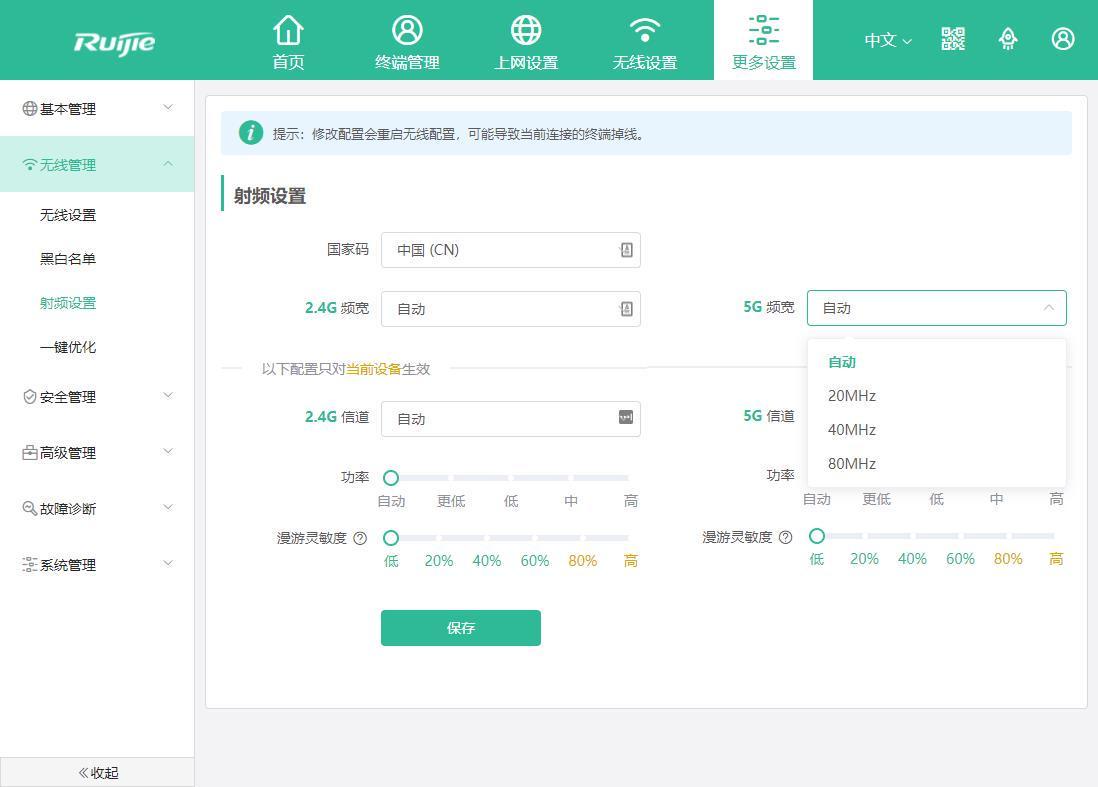This screenshot has height=787, width=1098.
Task: Set 2.4G power to 高
Action: click(x=631, y=501)
